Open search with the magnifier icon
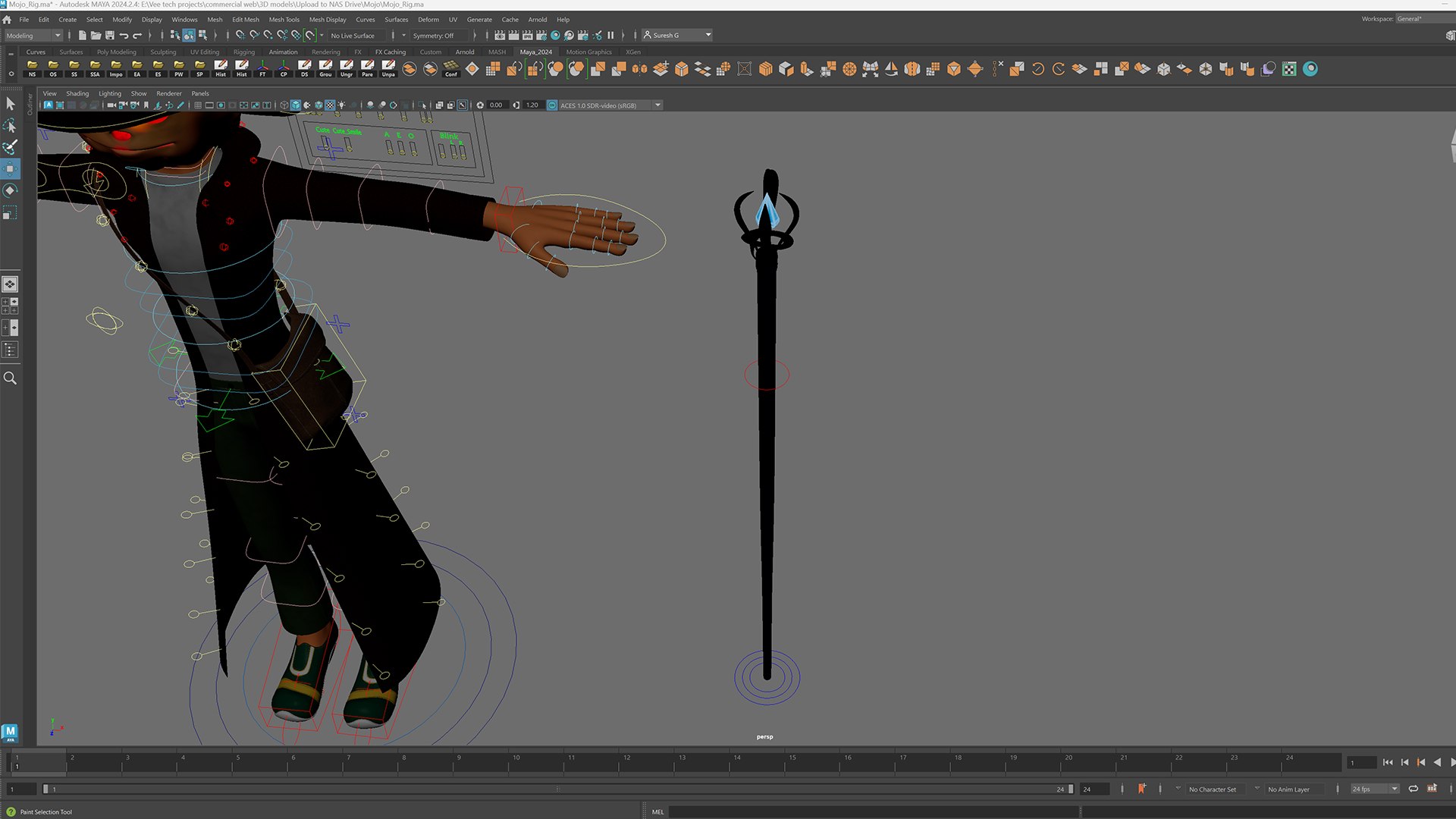The image size is (1456, 819). (x=10, y=378)
